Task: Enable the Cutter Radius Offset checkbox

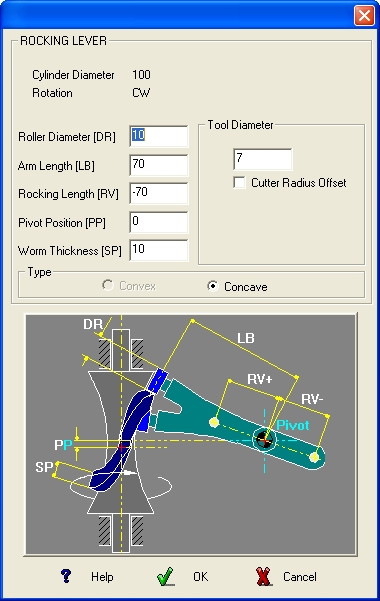Action: click(240, 182)
